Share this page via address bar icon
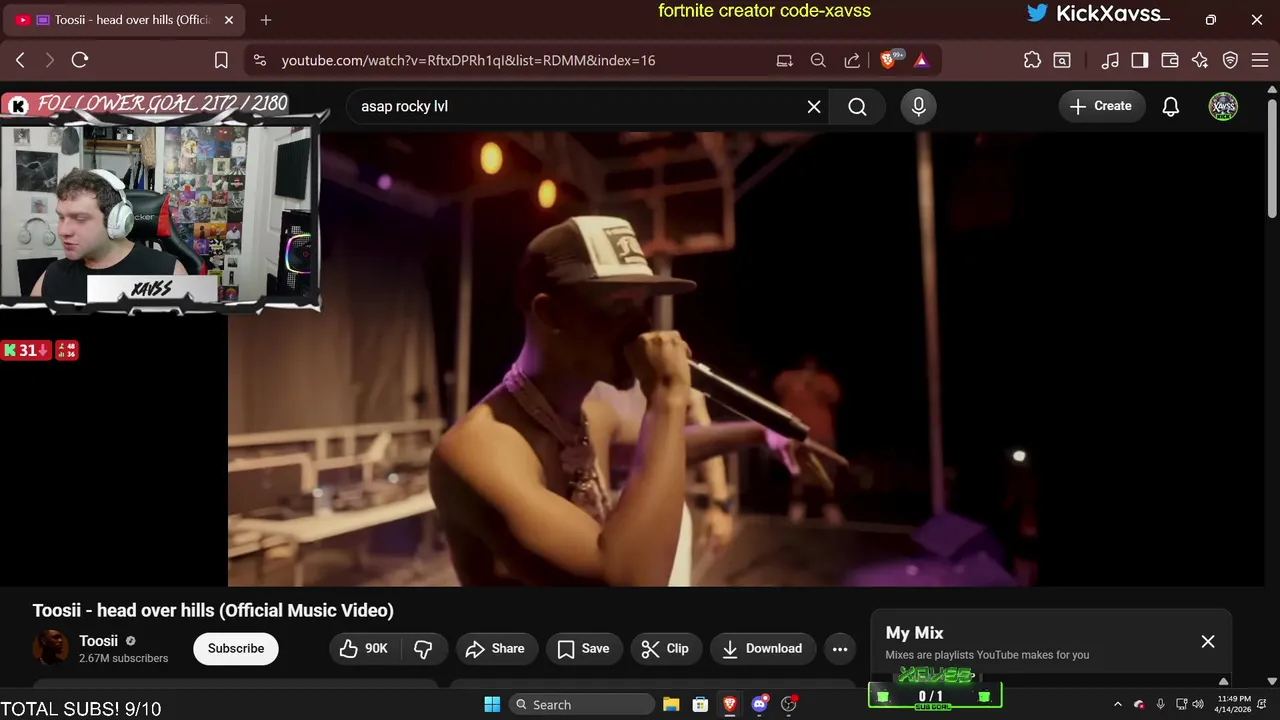The image size is (1280, 720). [x=852, y=60]
